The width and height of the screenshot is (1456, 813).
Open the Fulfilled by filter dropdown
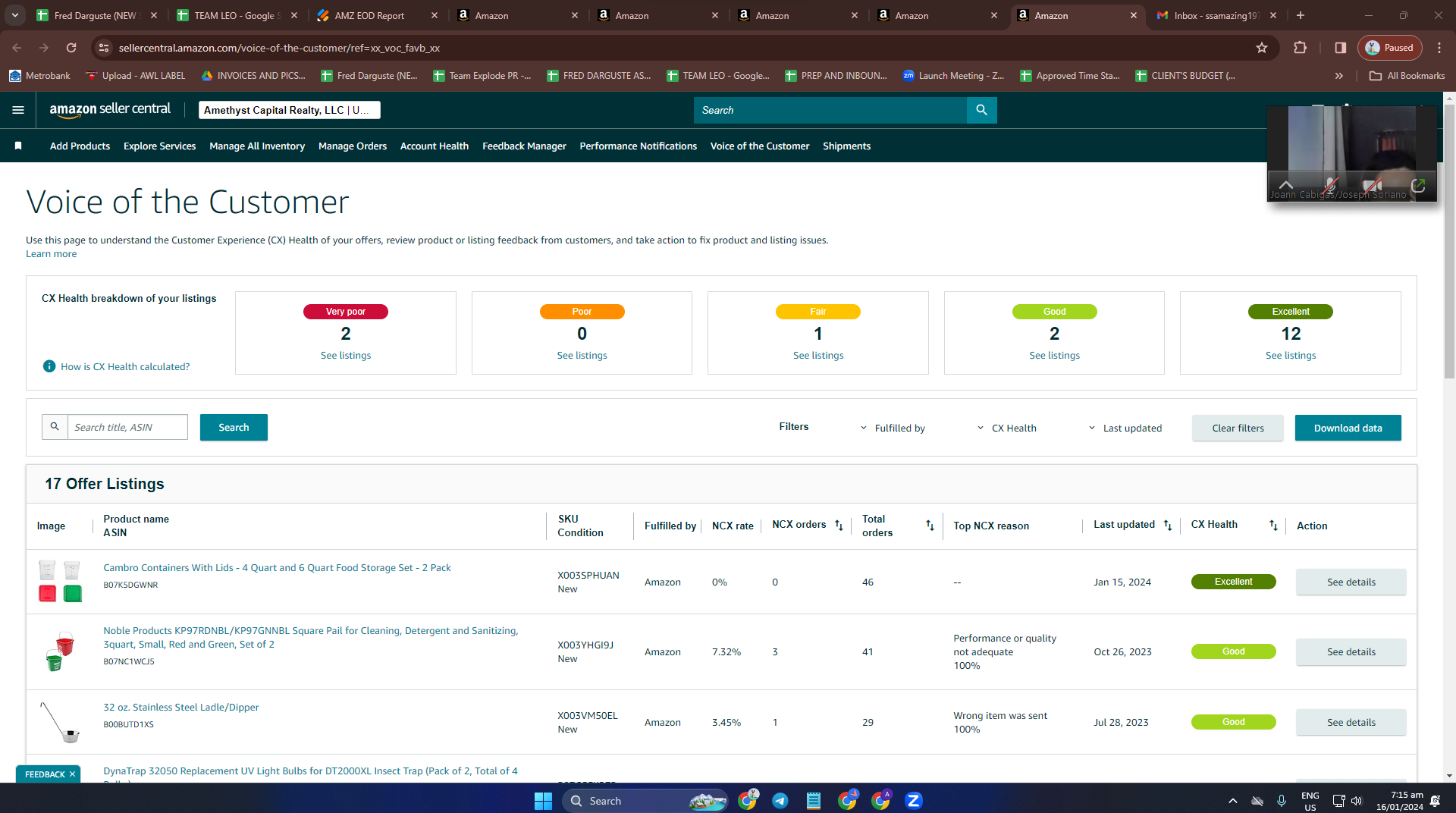tap(893, 428)
